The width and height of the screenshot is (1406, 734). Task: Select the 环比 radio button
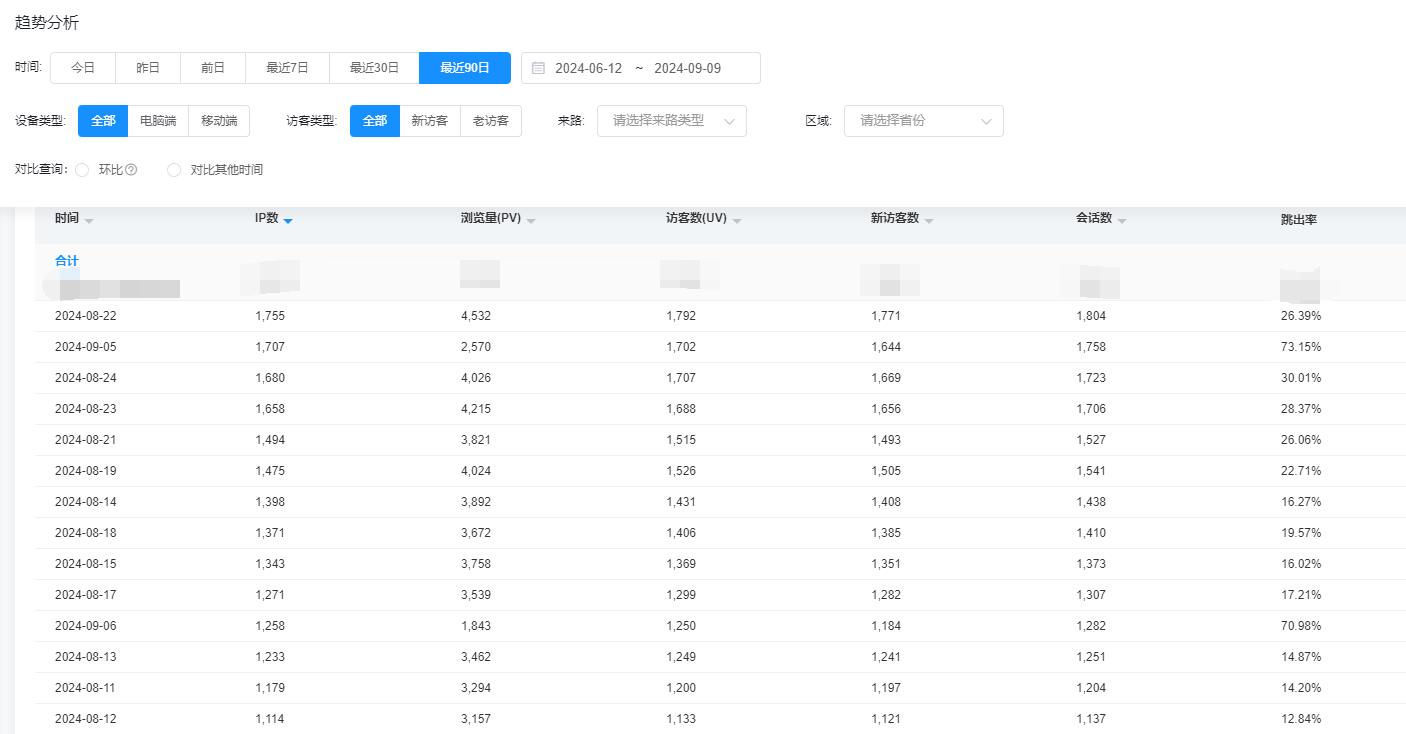click(x=83, y=170)
